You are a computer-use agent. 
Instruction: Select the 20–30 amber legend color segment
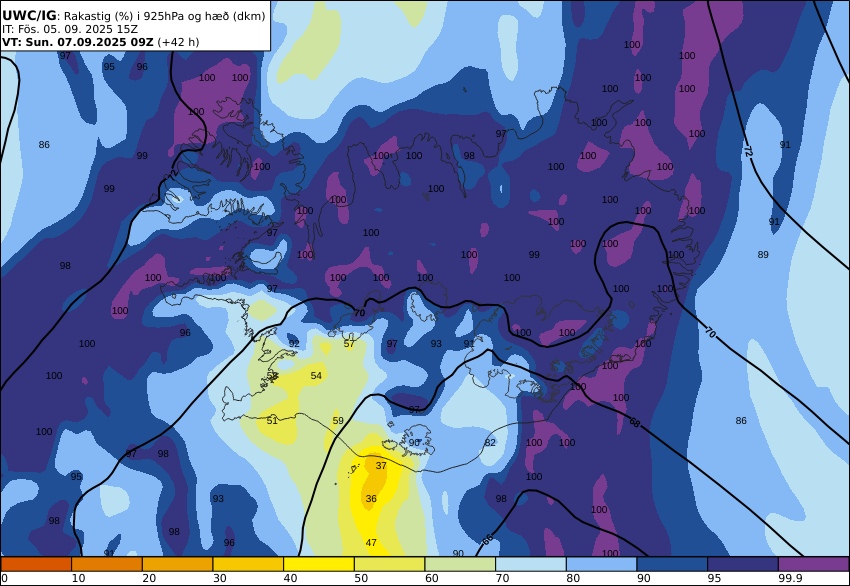coord(177,564)
